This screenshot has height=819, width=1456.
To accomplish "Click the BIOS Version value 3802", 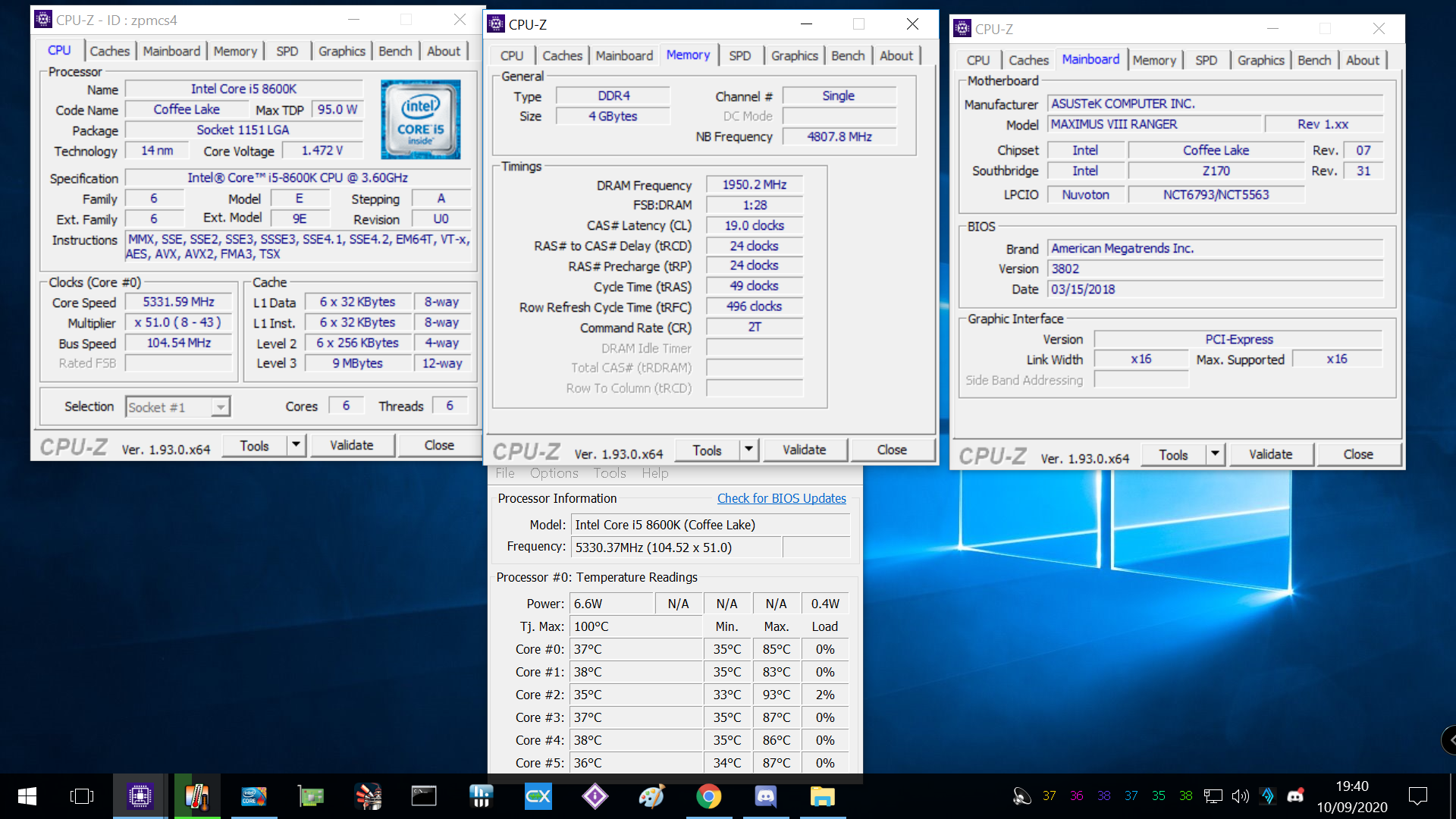I will click(1216, 268).
